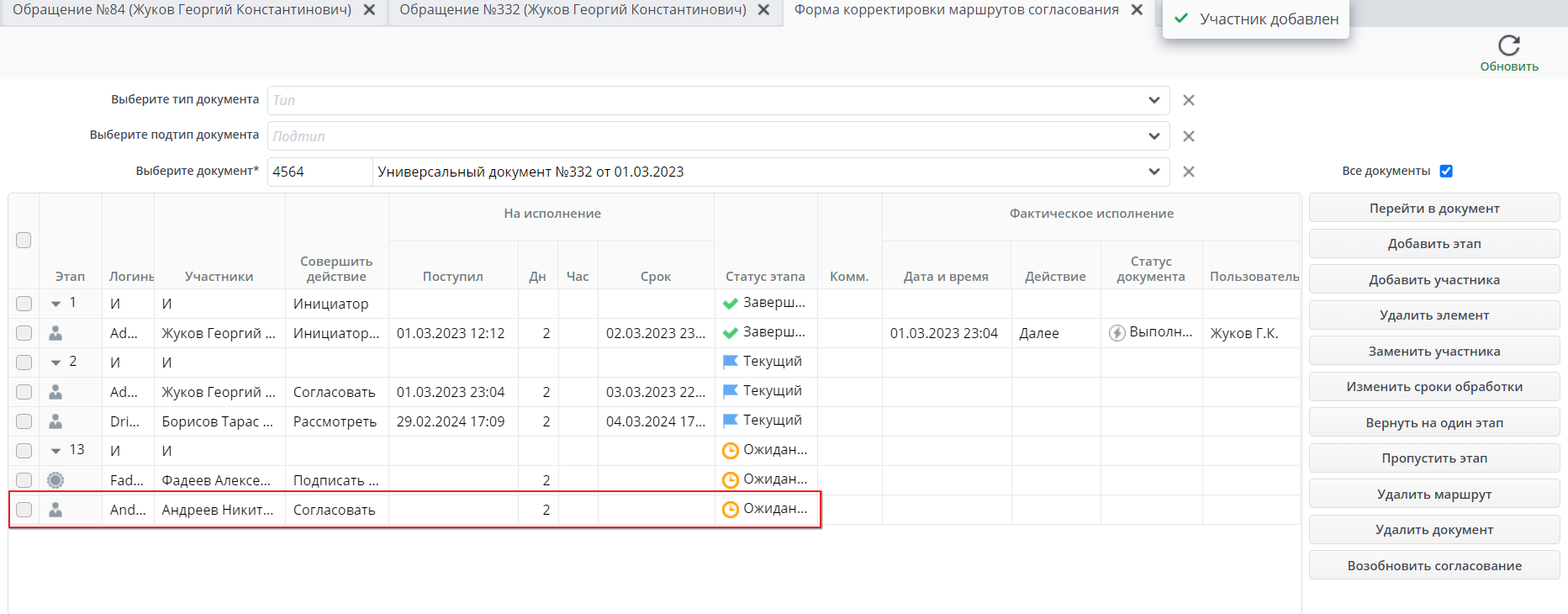Tick the checkbox for stage 1 row
Screen dimensions: 1568x614
pos(24,304)
